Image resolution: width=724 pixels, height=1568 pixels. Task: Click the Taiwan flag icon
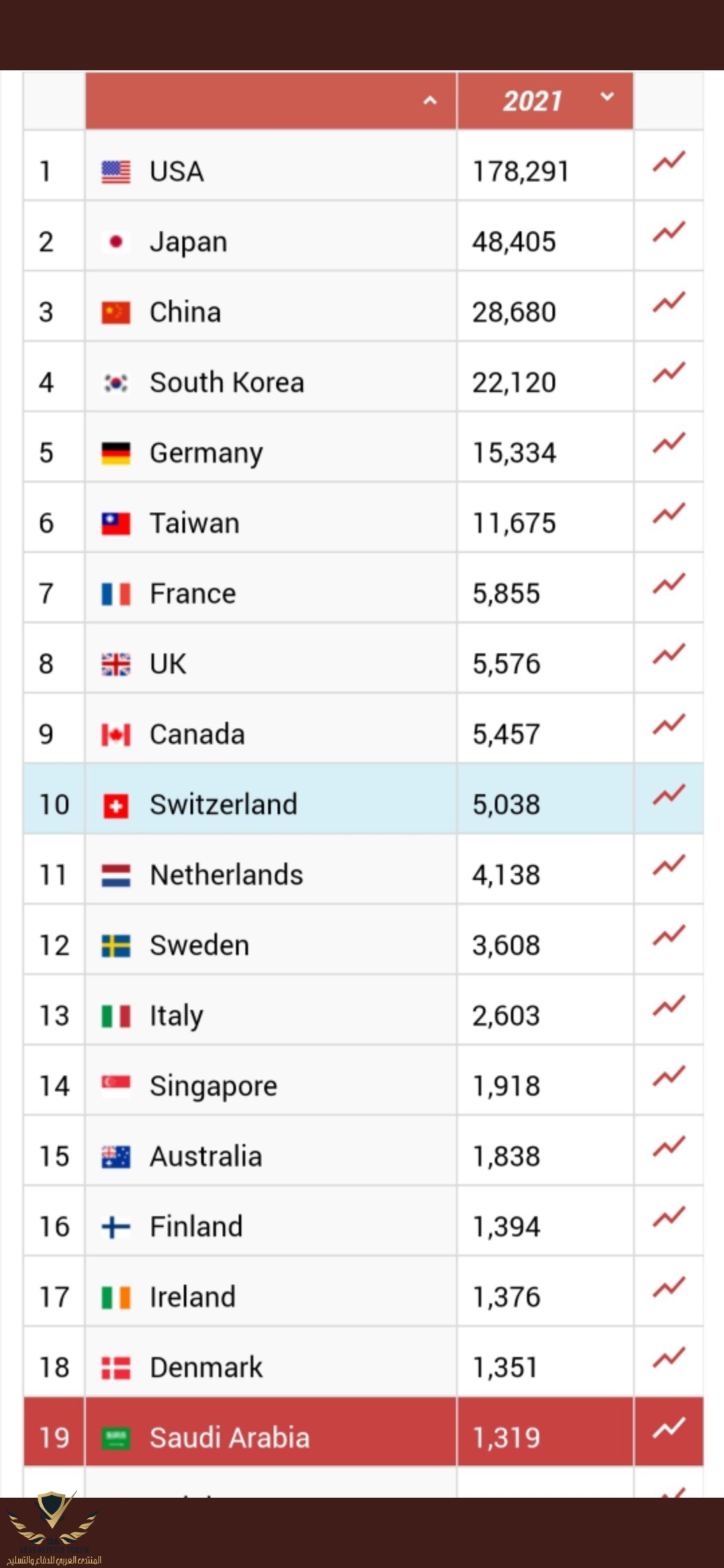coord(115,523)
